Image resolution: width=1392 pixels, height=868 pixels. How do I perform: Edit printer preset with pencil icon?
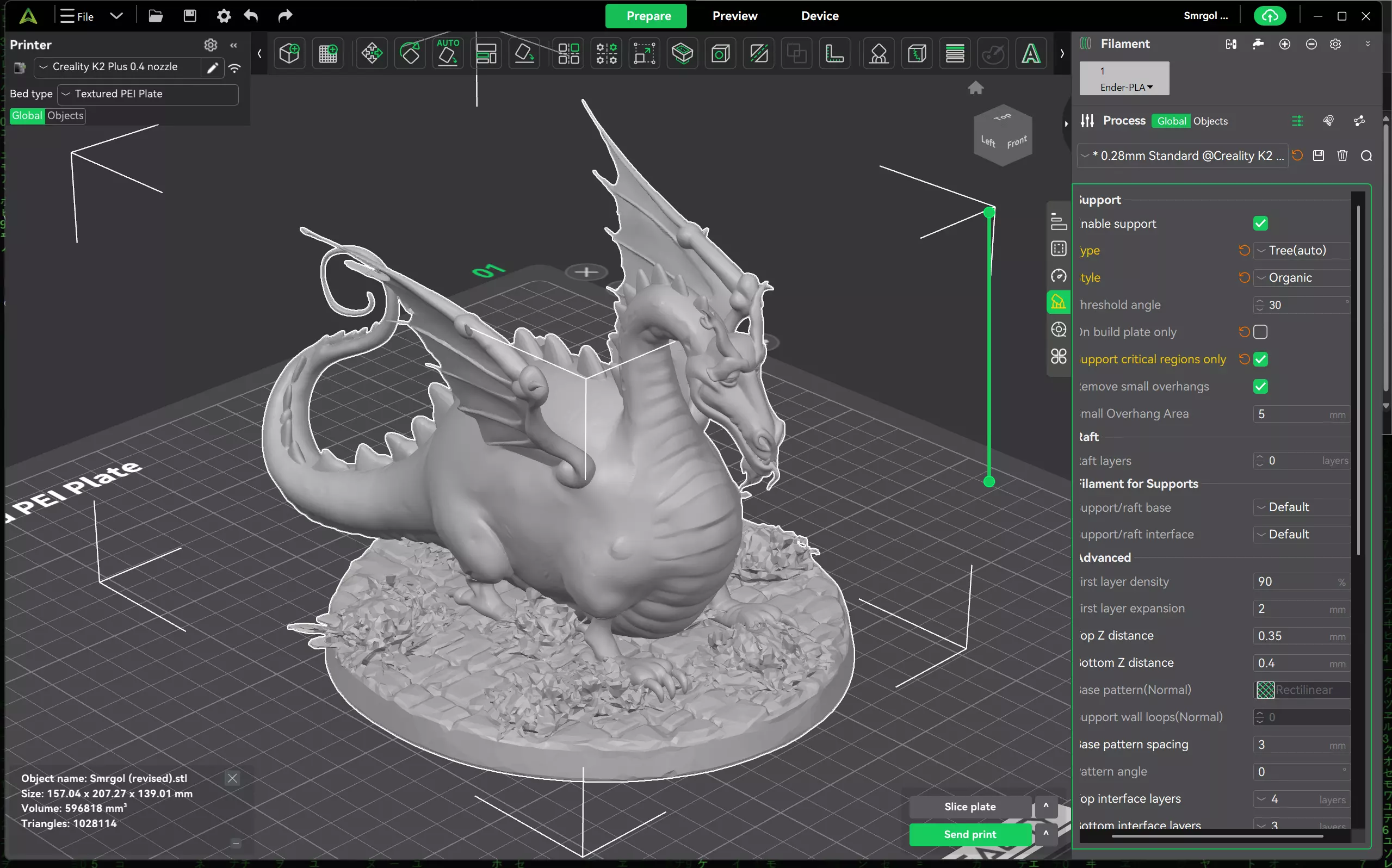point(212,68)
